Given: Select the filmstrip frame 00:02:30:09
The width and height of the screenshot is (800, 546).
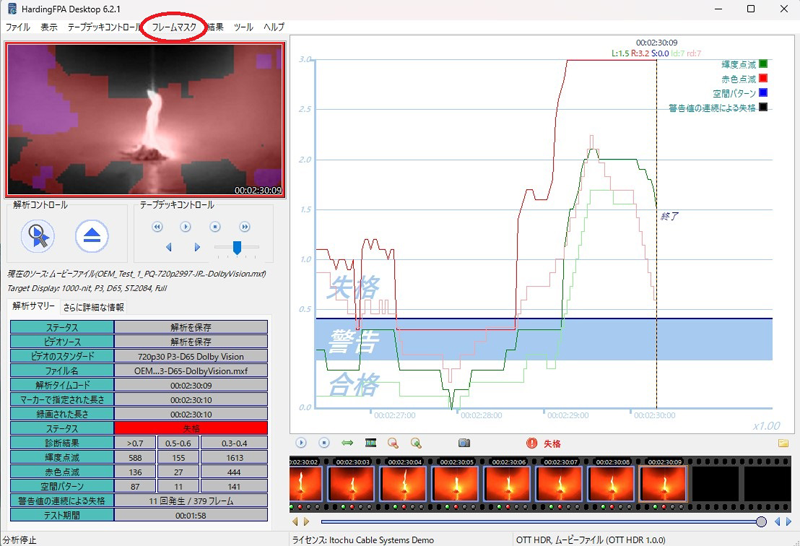Looking at the screenshot, I should click(664, 483).
